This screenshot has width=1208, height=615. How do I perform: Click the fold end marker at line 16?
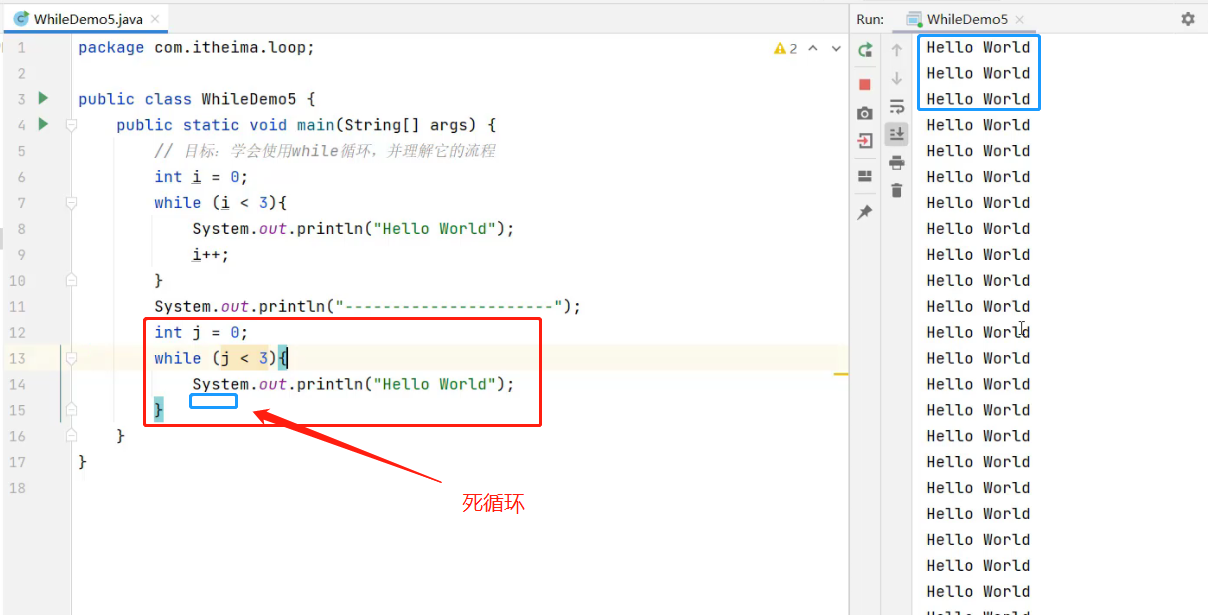[71, 436]
